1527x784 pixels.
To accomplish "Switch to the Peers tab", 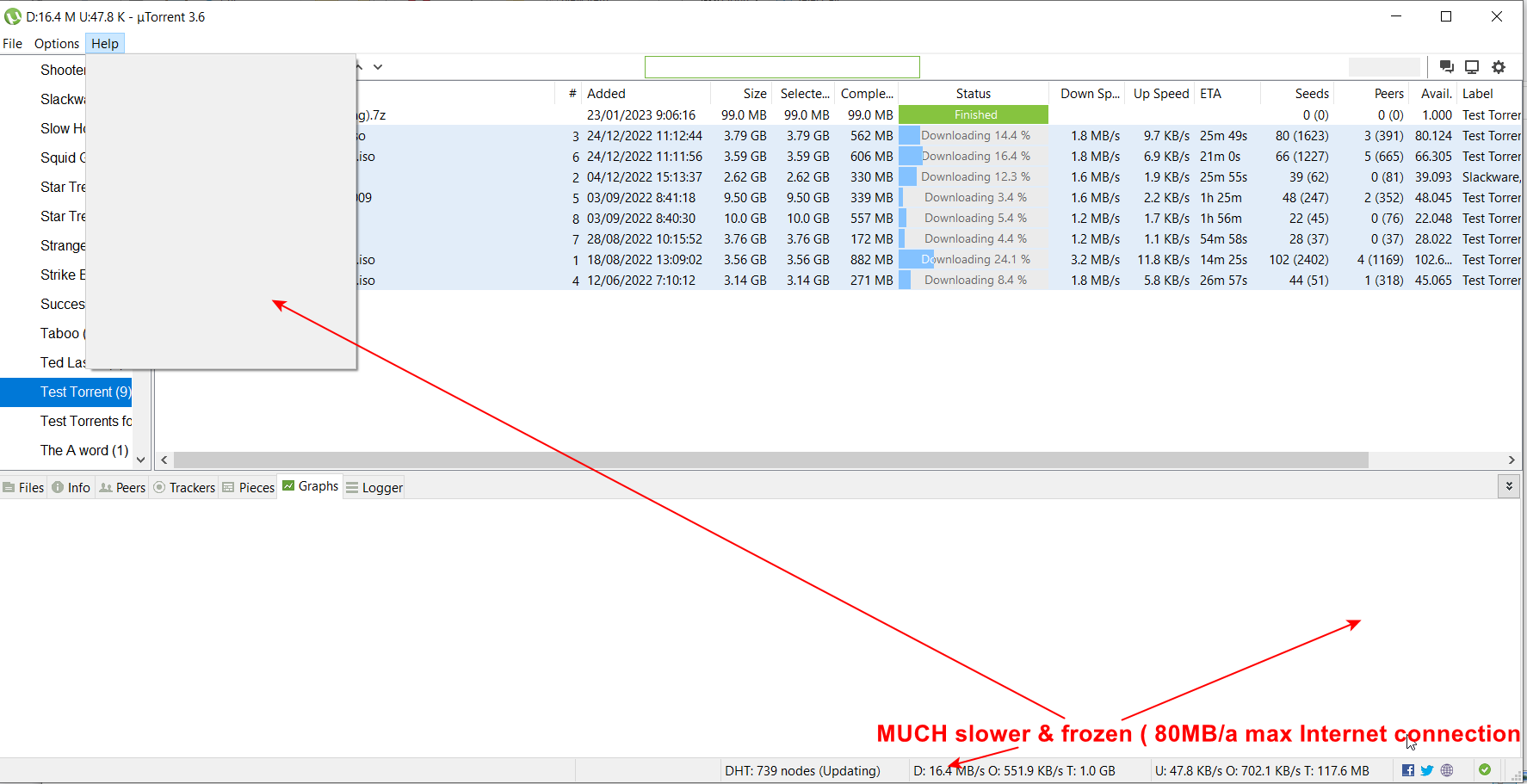I will pos(122,487).
